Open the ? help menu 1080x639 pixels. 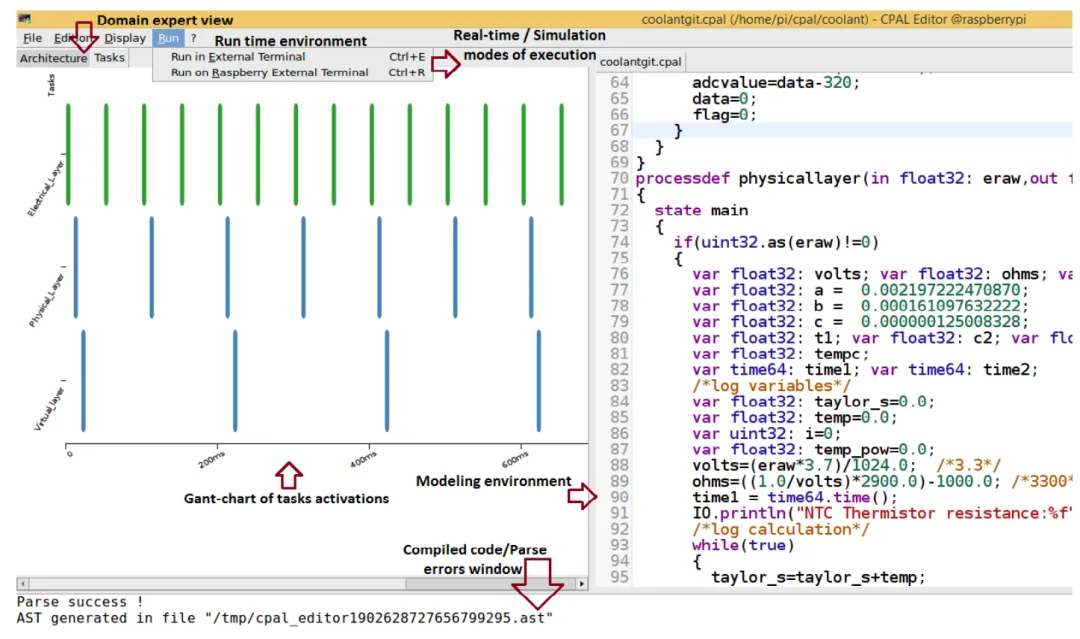coord(194,38)
